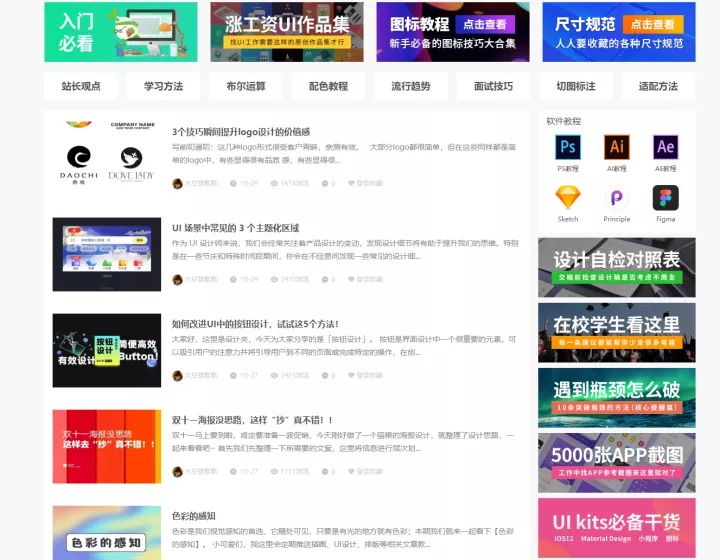Click author avatar under logo设计 article
Viewport: 720px width, 560px height.
coord(177,184)
